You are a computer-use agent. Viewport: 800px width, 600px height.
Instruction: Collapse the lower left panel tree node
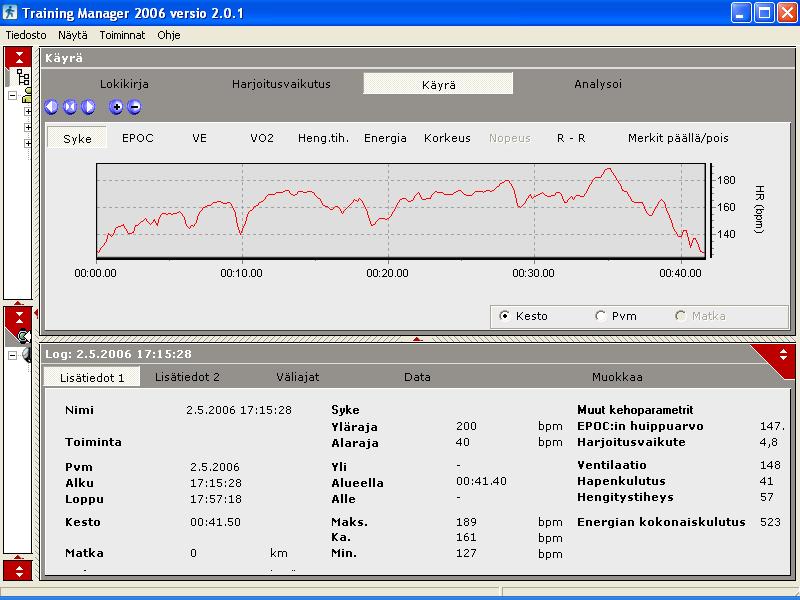click(12, 355)
